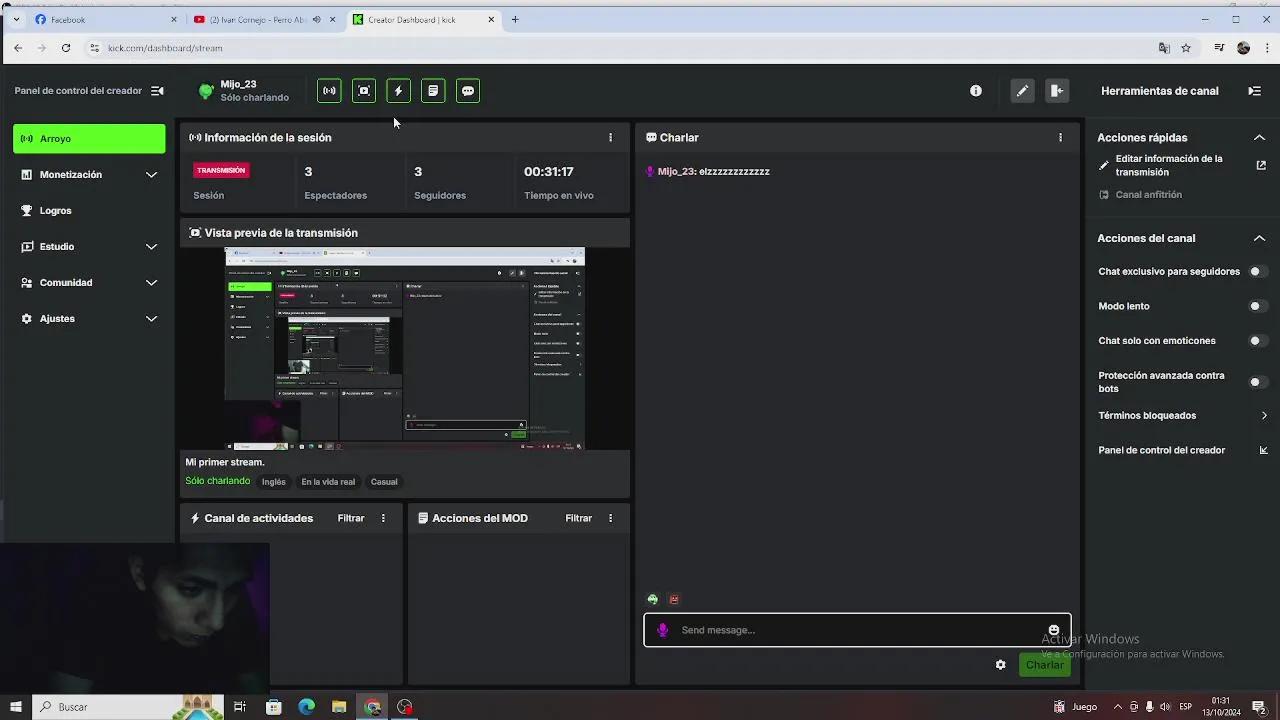The width and height of the screenshot is (1280, 720).
Task: Click the exit arrow icon beside the pencil
Action: [1057, 91]
